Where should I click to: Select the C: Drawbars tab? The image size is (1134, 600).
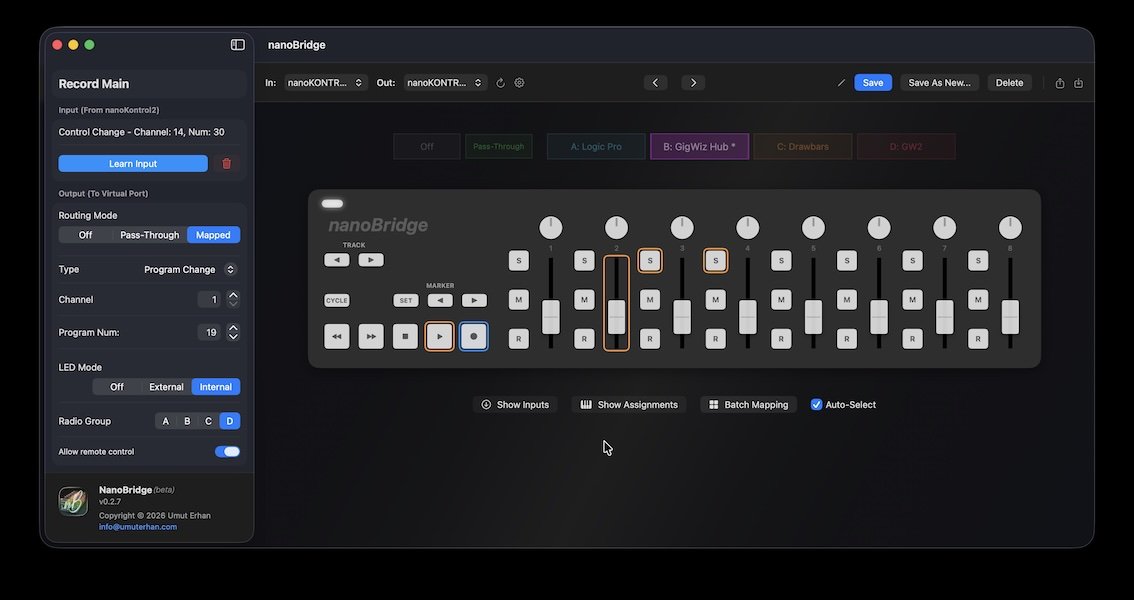tap(803, 147)
